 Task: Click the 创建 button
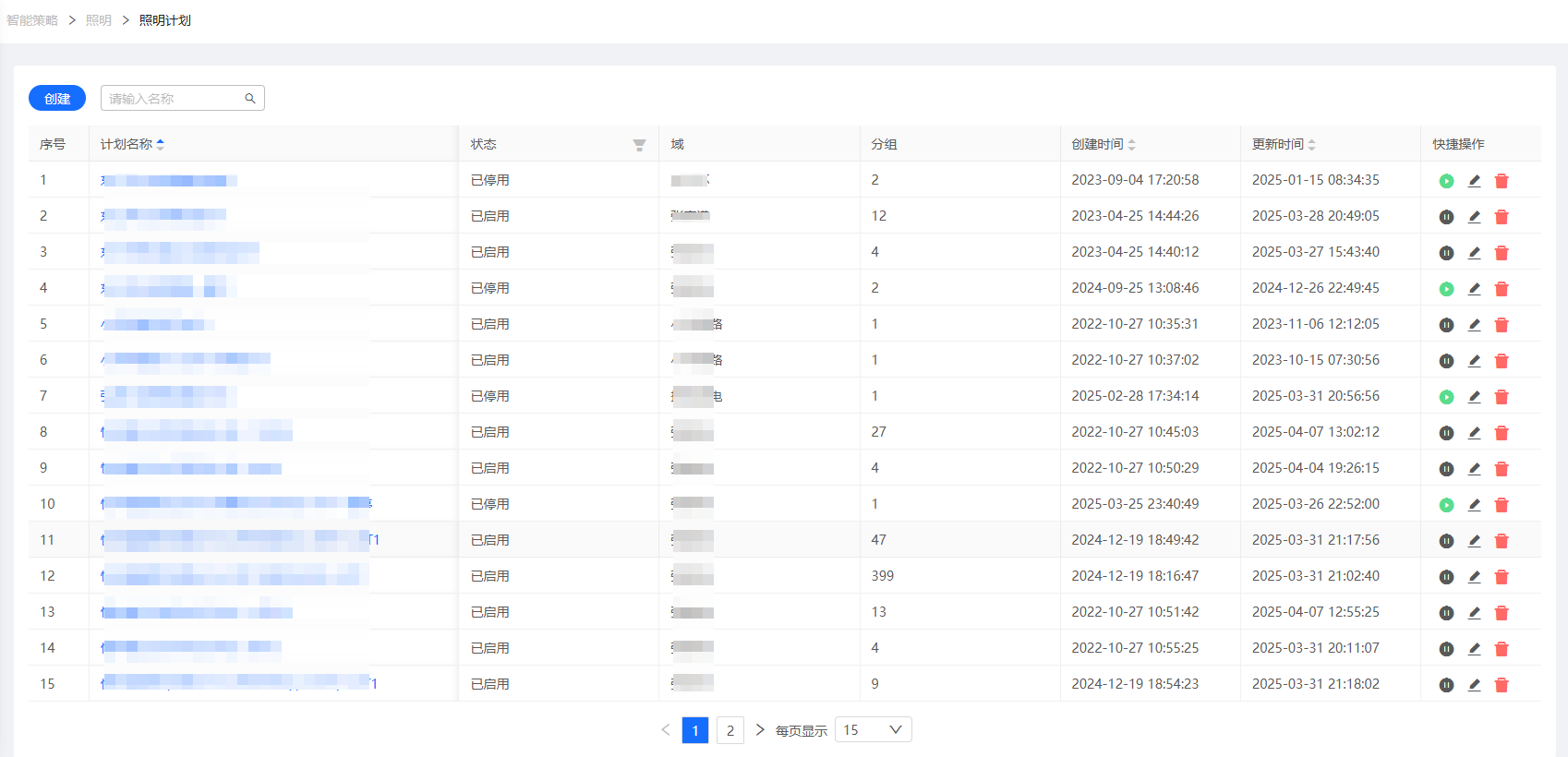[57, 98]
